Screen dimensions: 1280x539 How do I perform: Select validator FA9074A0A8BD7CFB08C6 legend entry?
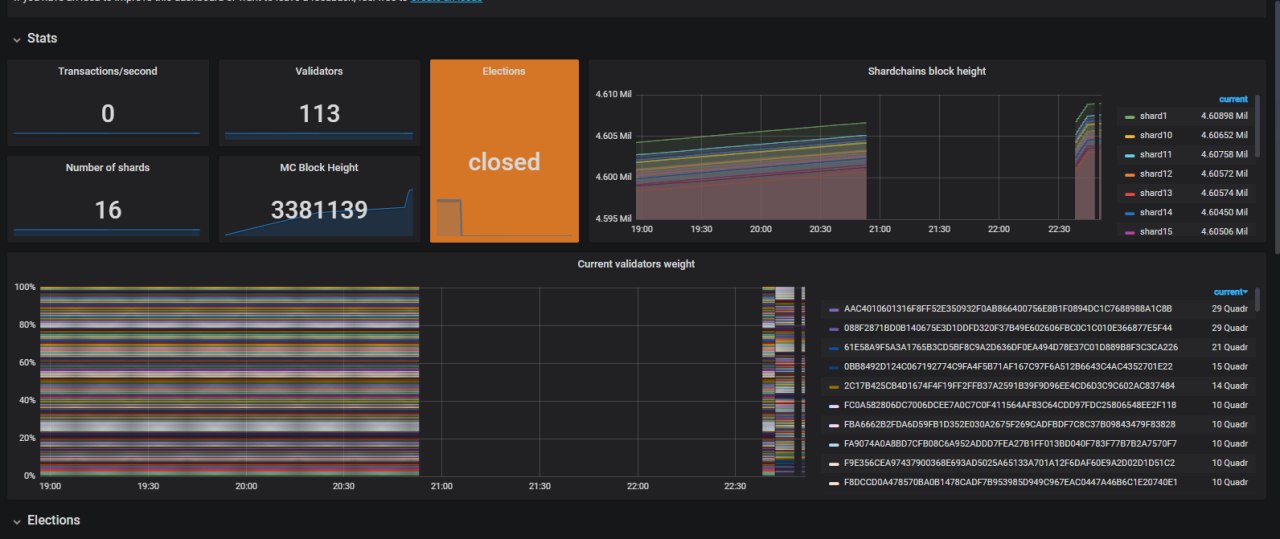pyautogui.click(x=1010, y=443)
